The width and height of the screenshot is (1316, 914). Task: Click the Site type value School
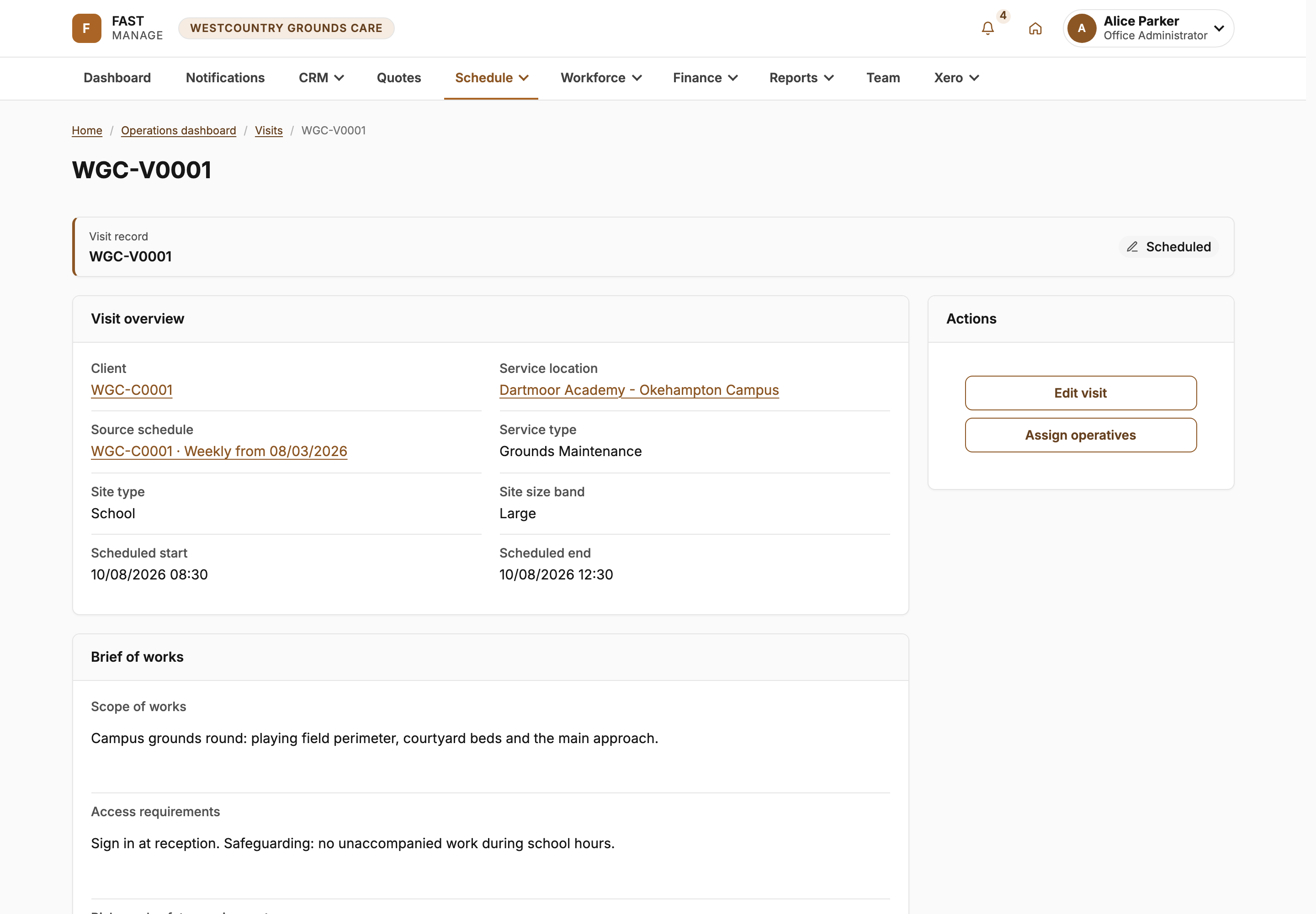coord(113,514)
